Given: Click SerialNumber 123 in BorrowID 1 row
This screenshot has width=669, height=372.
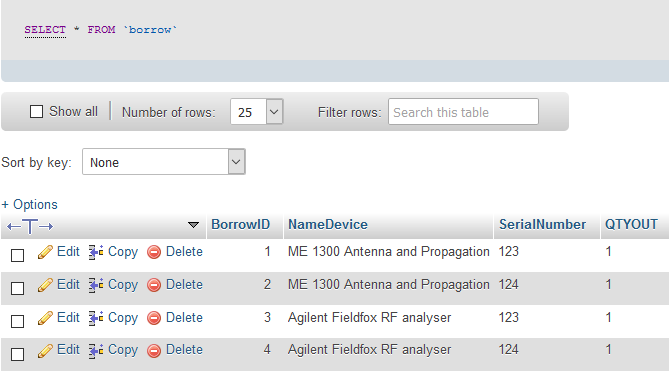Looking at the screenshot, I should pyautogui.click(x=509, y=252).
